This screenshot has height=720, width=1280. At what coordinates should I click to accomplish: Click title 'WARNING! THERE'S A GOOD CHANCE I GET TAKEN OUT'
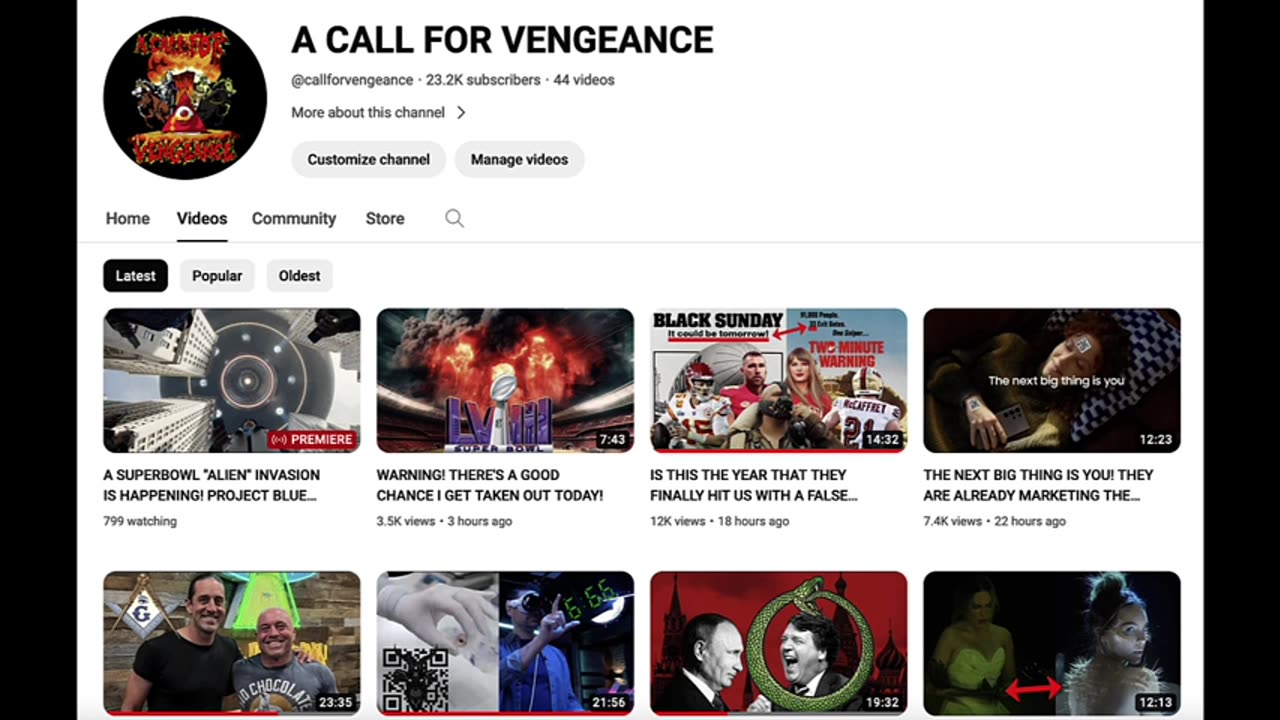[x=490, y=485]
